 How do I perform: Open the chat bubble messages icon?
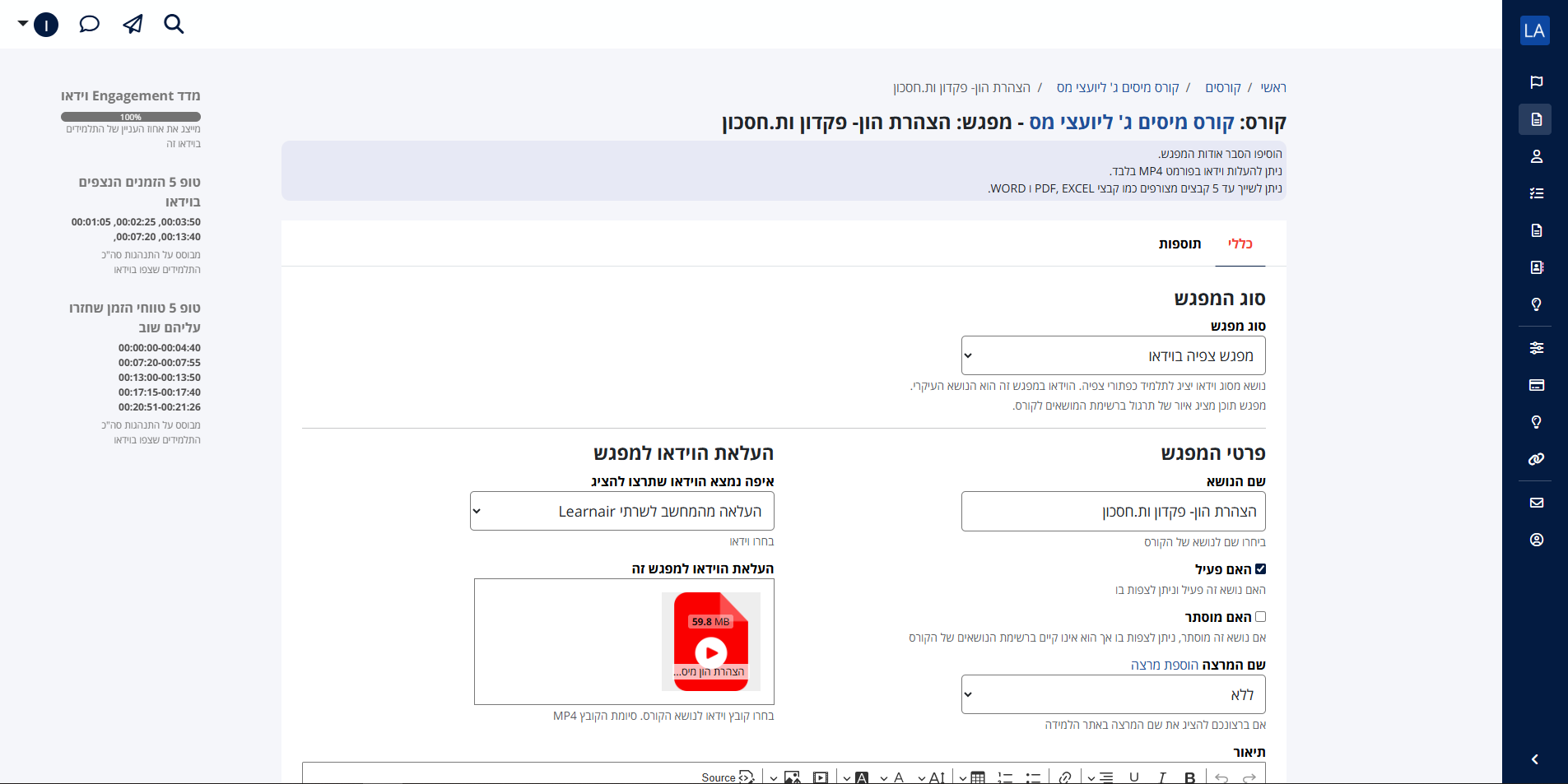(x=89, y=24)
